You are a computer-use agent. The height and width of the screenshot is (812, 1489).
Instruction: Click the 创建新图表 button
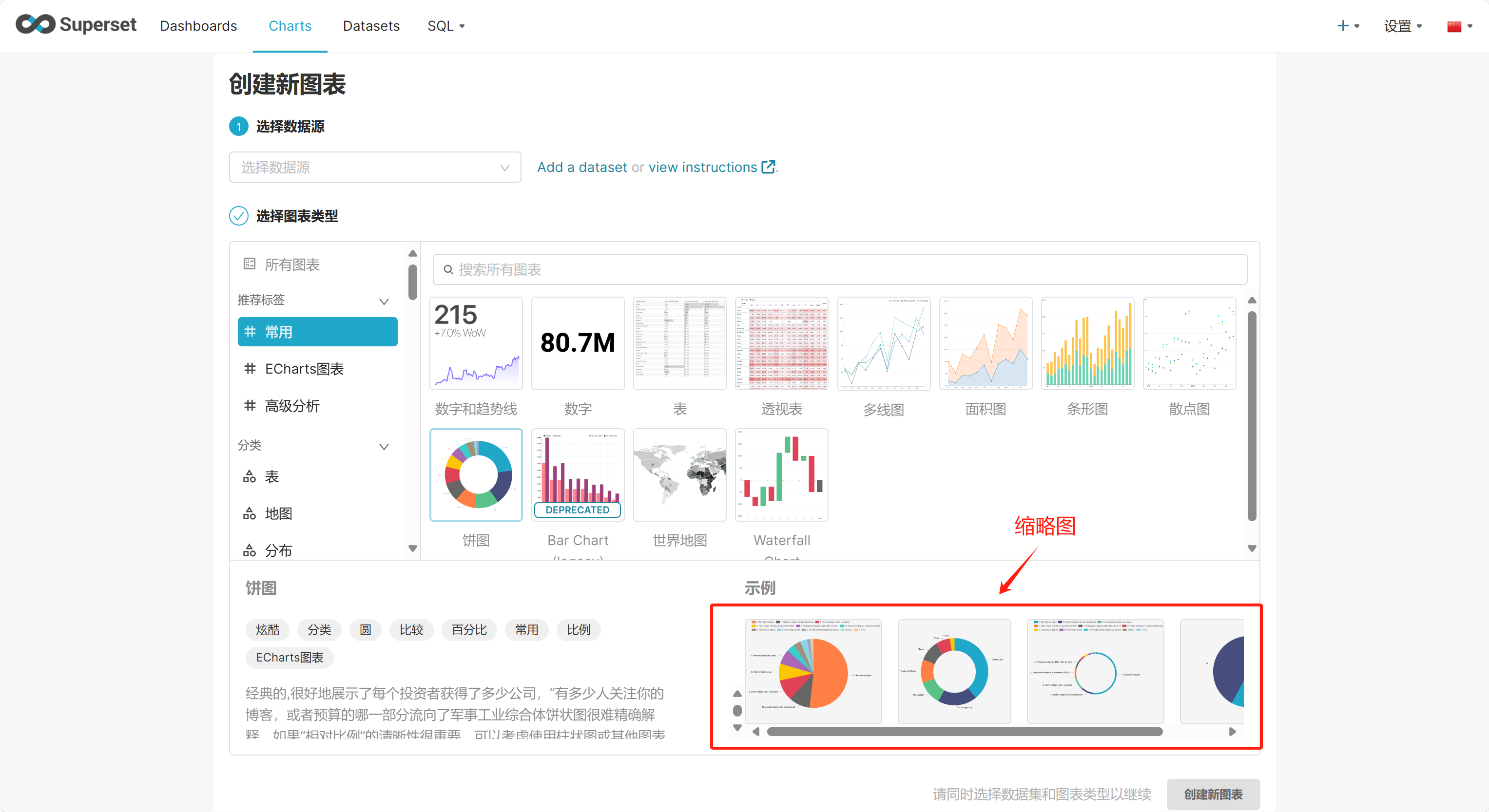1213,794
